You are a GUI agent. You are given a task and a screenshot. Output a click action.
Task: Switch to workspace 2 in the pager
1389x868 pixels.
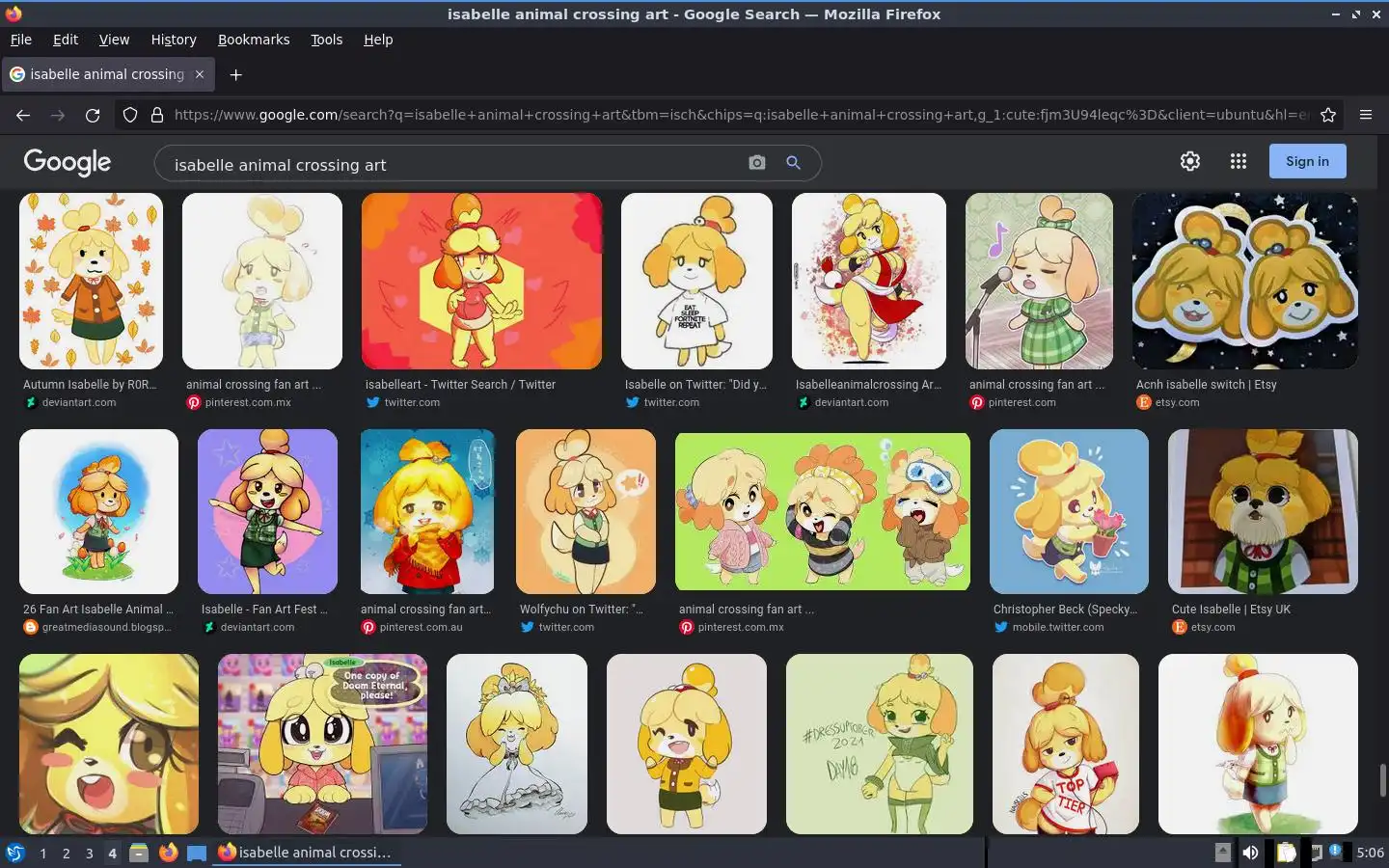pyautogui.click(x=66, y=854)
